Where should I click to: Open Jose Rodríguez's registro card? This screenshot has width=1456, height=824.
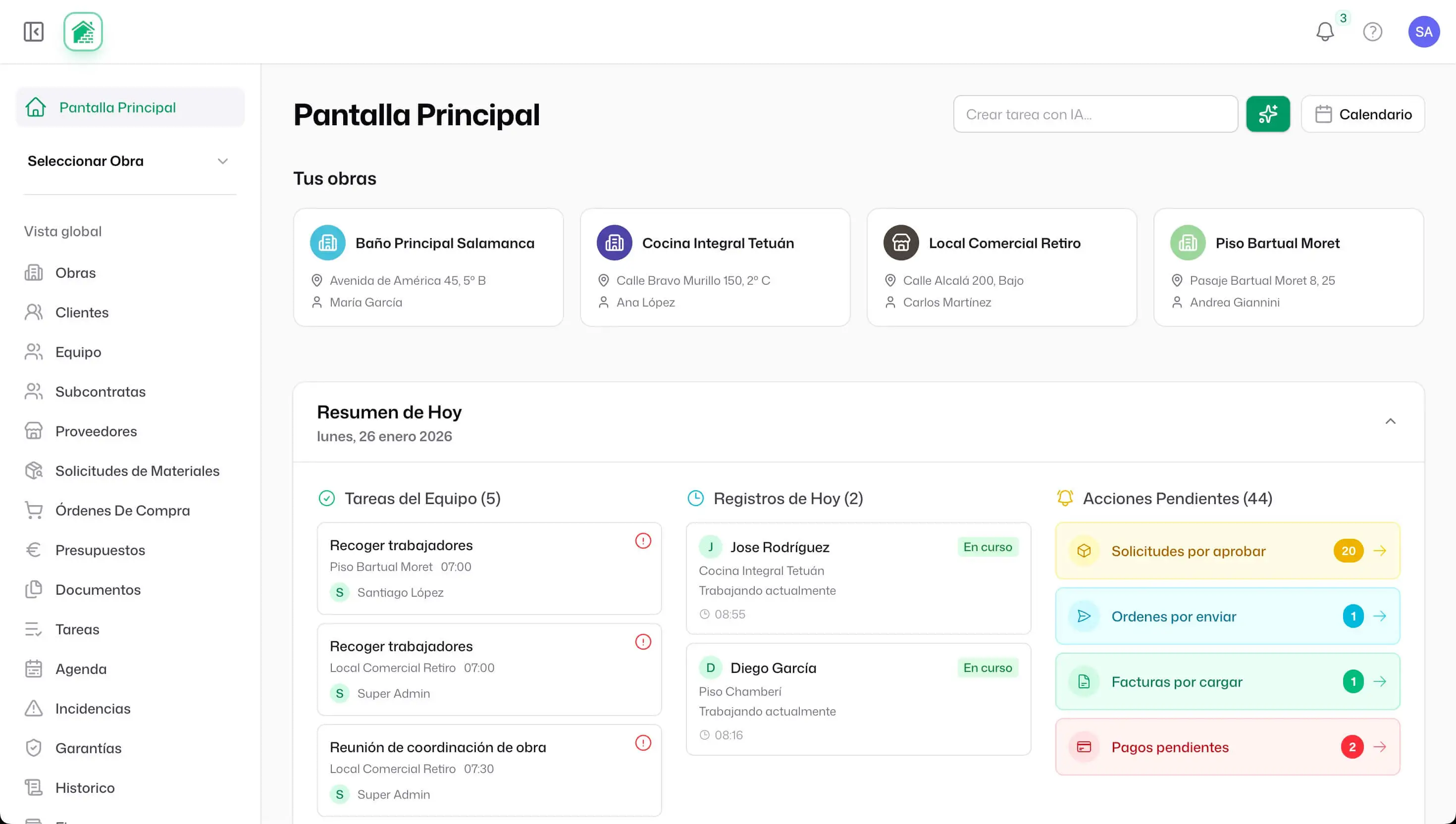tap(858, 578)
